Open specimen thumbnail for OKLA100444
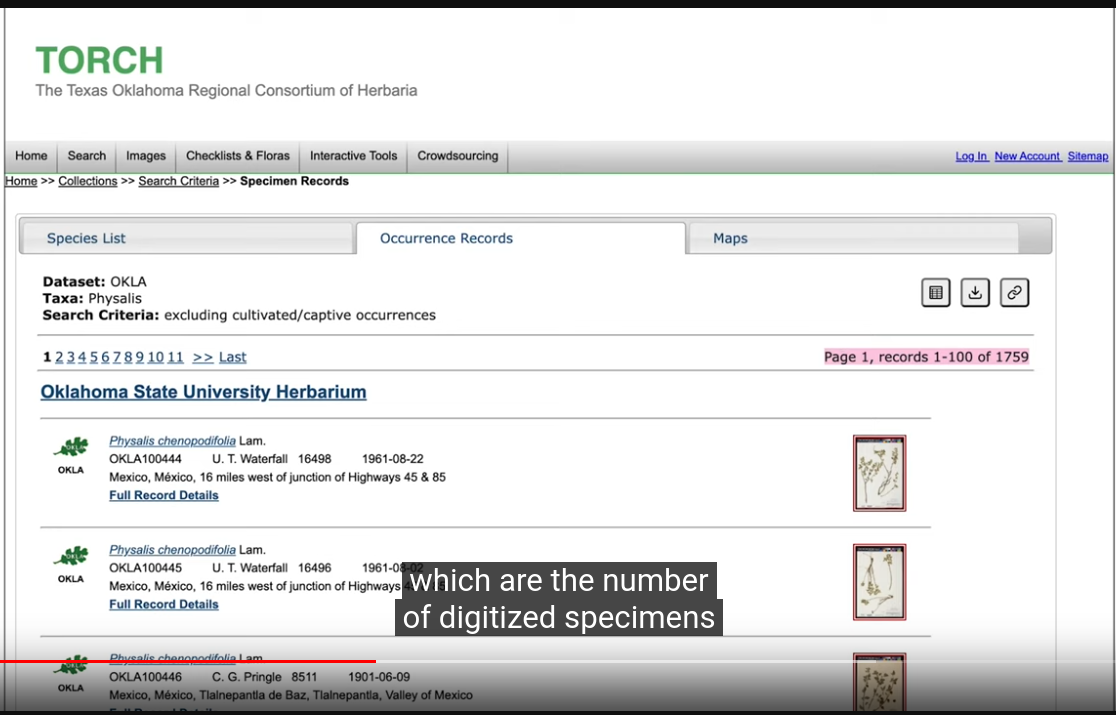This screenshot has width=1116, height=715. (x=879, y=473)
